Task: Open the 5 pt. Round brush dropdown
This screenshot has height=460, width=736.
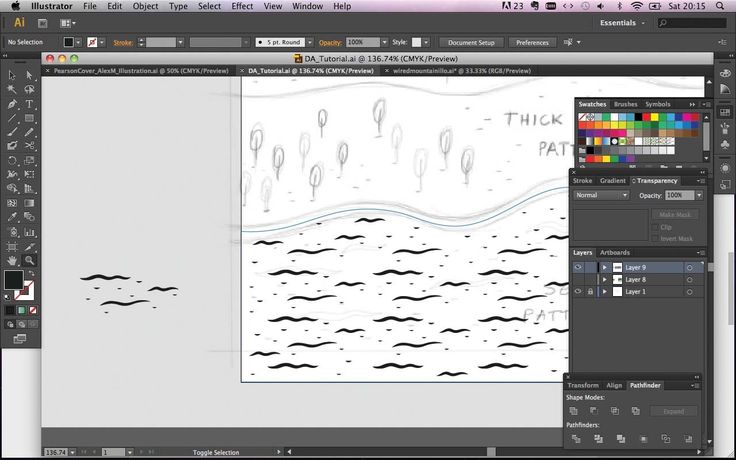Action: click(310, 42)
